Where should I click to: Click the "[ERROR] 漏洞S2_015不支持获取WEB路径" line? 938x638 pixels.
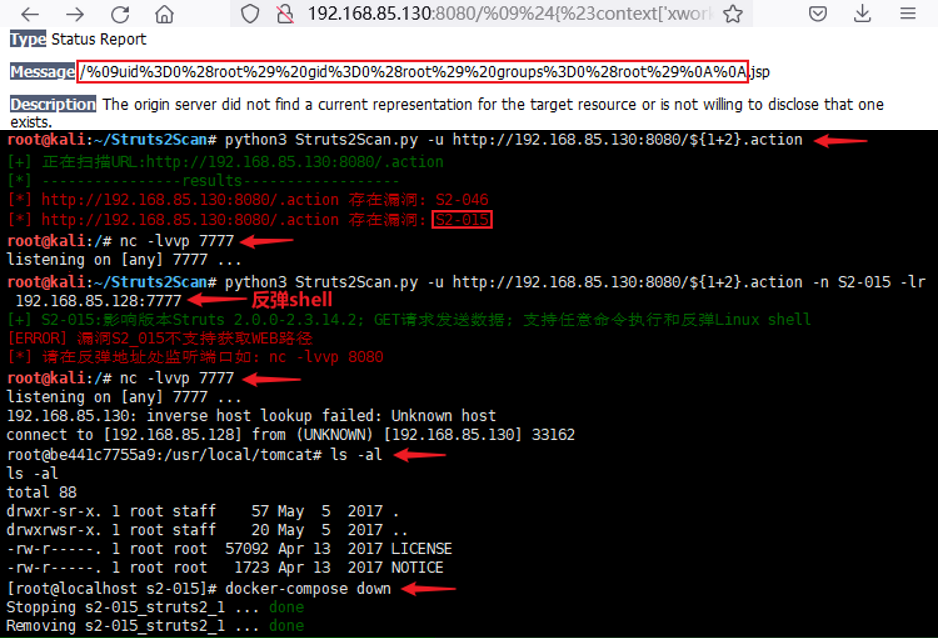pos(160,338)
